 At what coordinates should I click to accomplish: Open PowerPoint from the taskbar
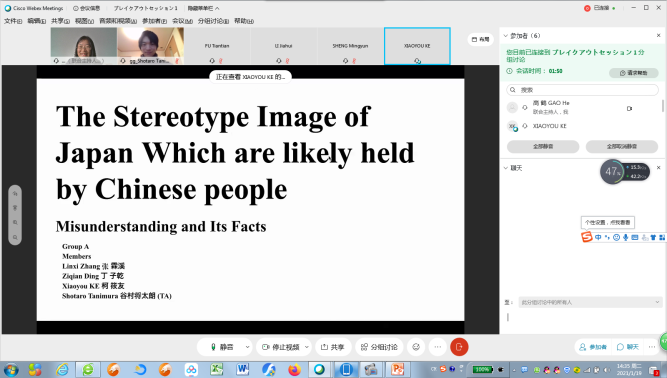[x=397, y=369]
